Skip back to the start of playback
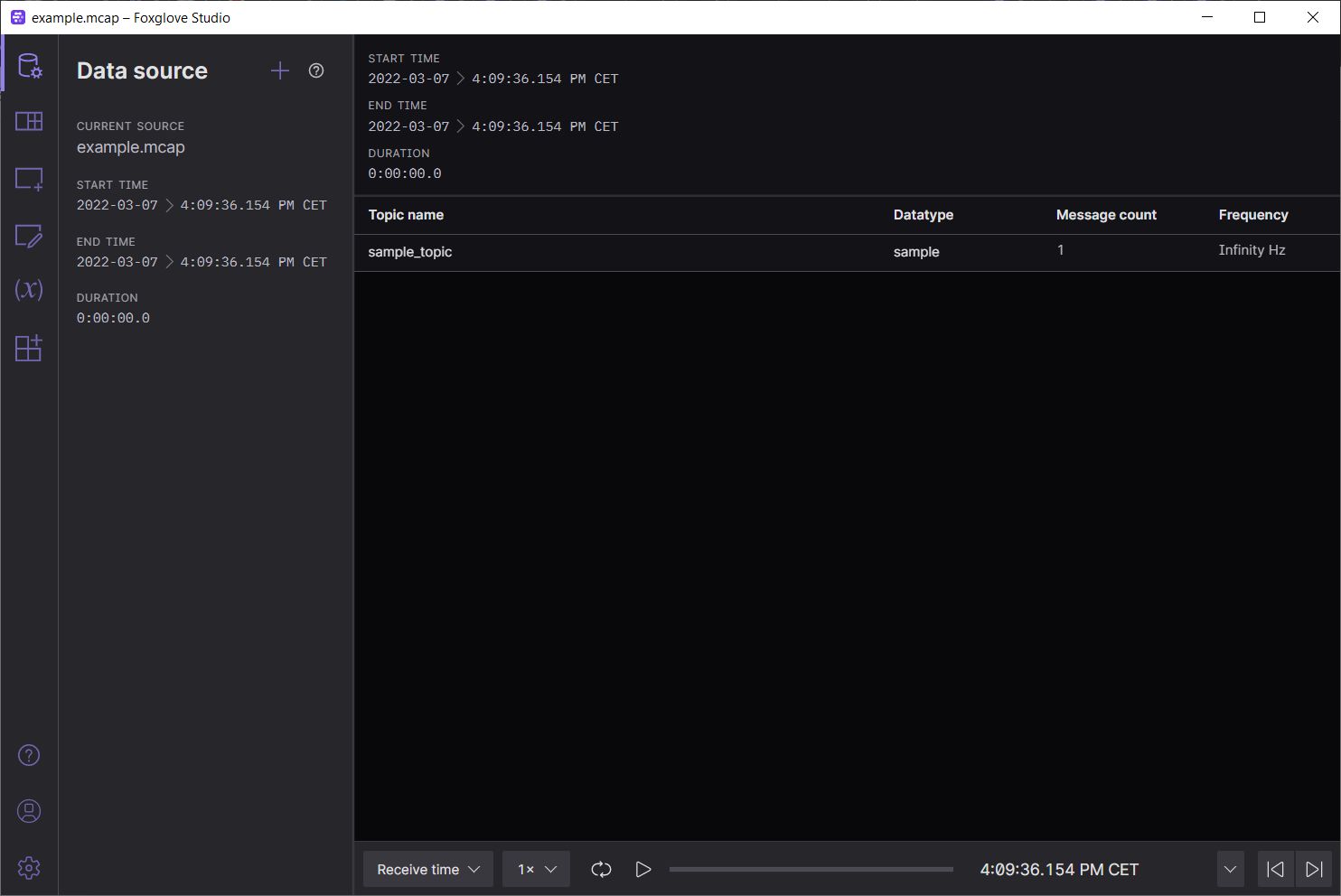 1275,869
